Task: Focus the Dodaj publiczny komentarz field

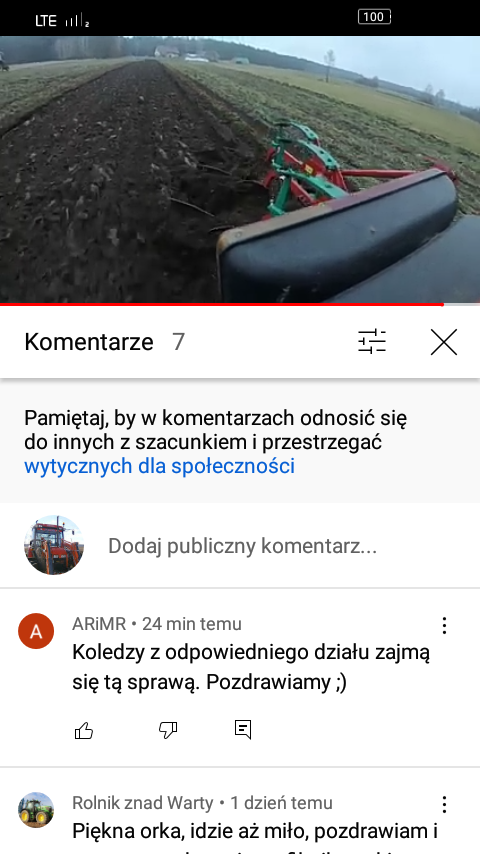Action: click(x=242, y=546)
